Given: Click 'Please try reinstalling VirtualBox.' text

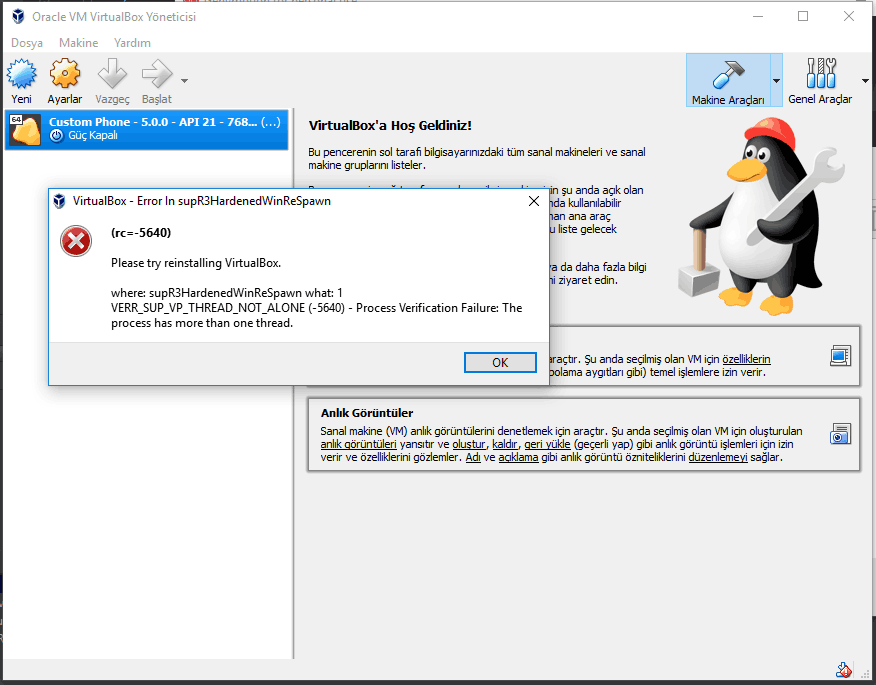Looking at the screenshot, I should pyautogui.click(x=196, y=263).
